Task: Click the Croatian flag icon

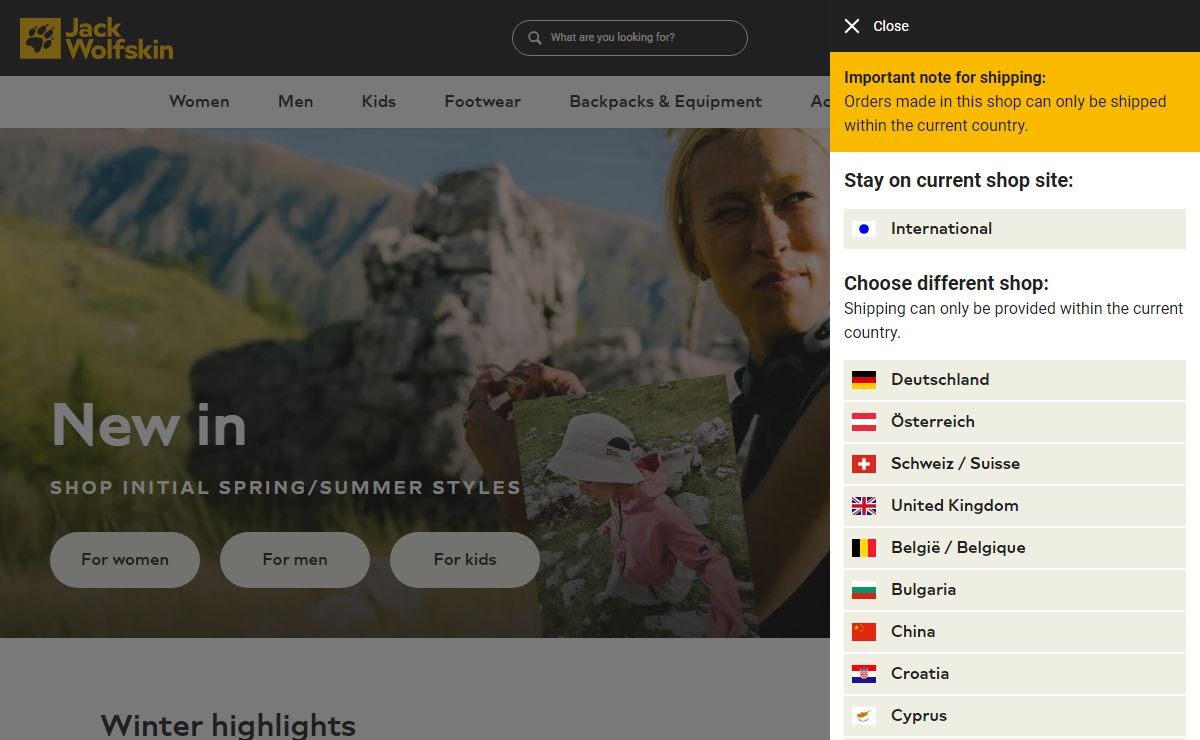Action: 864,674
